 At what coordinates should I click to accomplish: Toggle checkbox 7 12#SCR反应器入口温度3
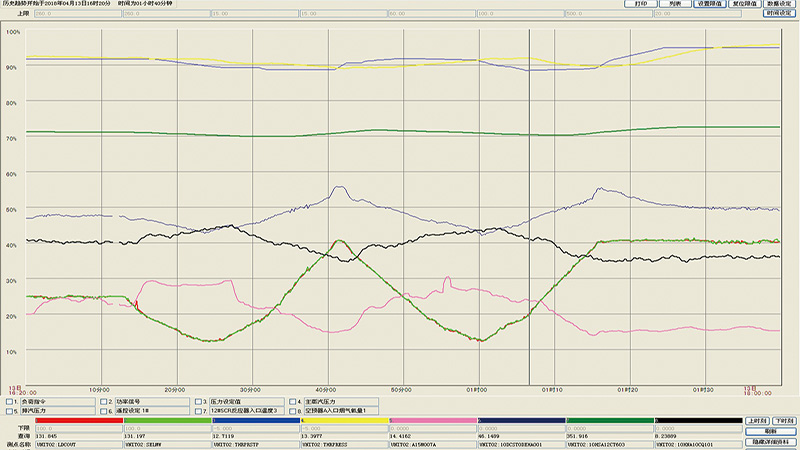coord(198,411)
